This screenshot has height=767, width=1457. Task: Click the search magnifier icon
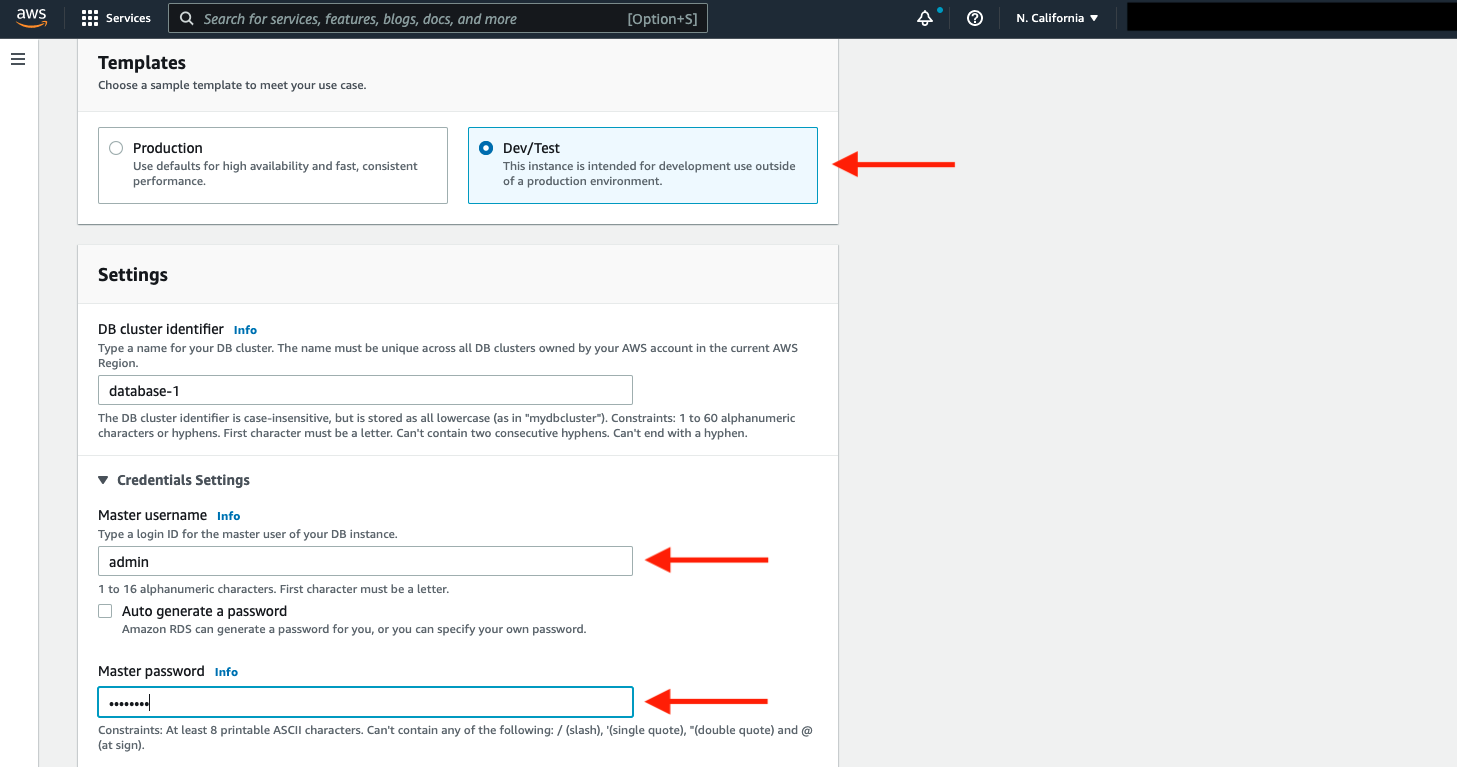pyautogui.click(x=187, y=18)
